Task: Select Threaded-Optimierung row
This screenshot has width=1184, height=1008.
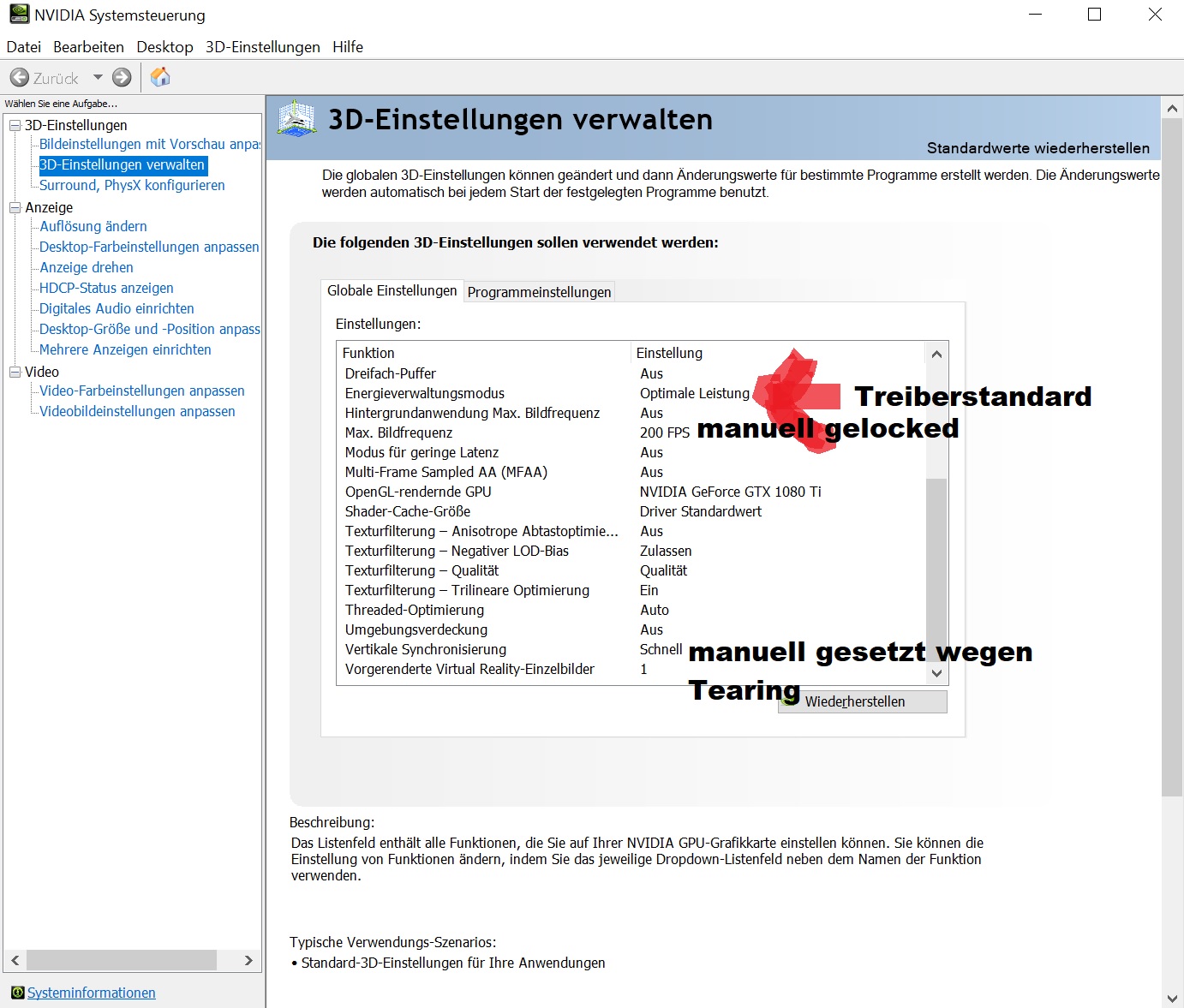Action: [632, 611]
